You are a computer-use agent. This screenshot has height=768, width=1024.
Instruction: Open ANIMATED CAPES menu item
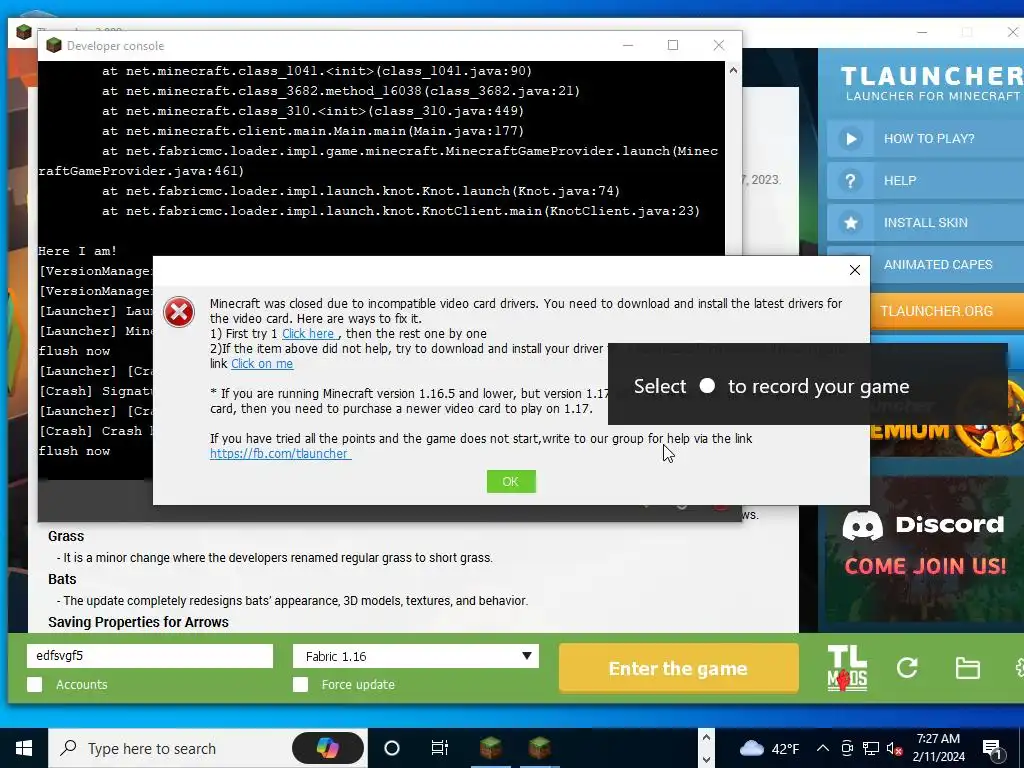[938, 264]
